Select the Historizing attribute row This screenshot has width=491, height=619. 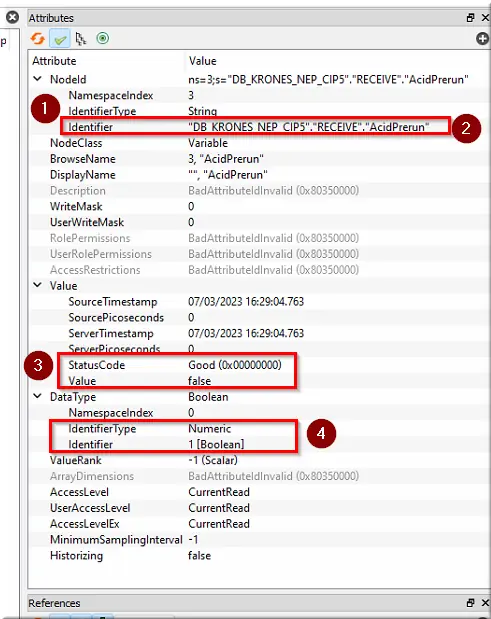[260, 555]
